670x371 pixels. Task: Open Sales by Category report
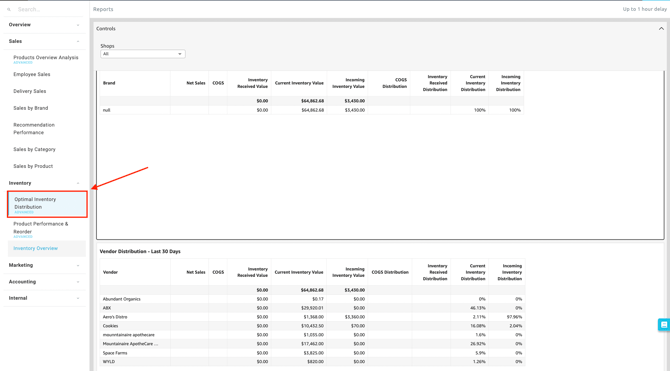click(34, 149)
